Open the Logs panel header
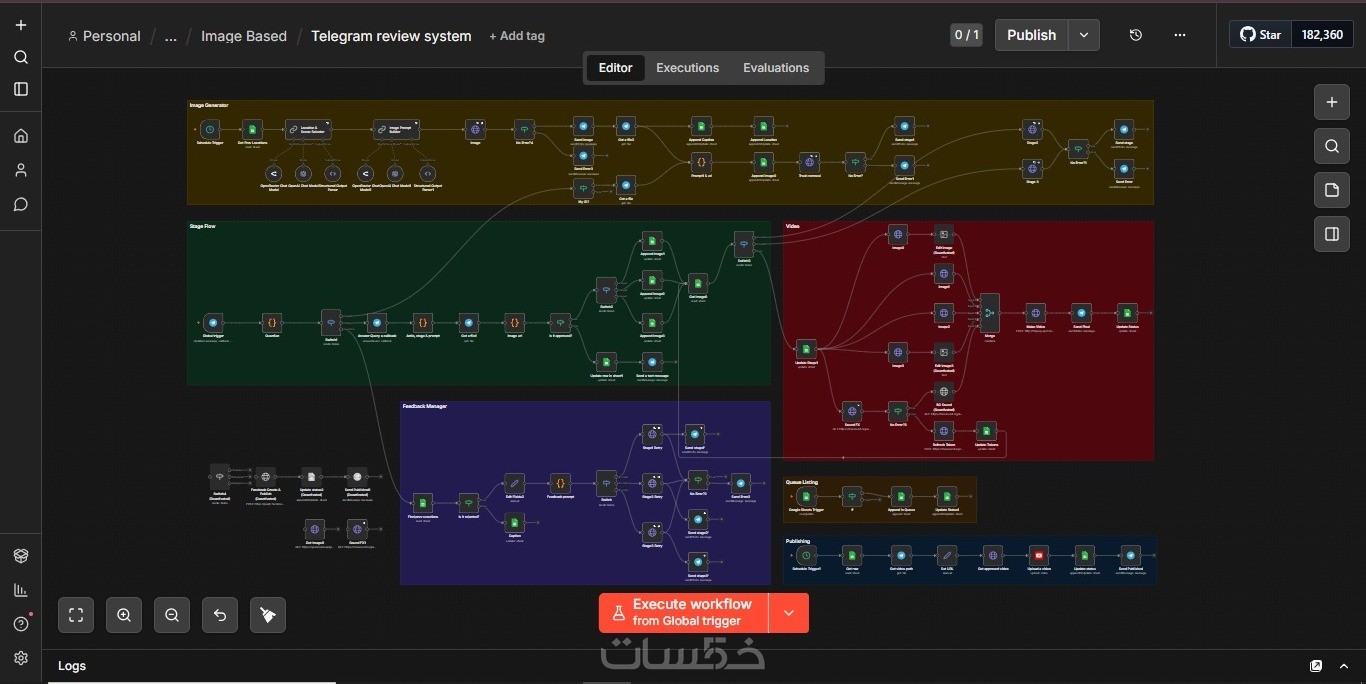1366x684 pixels. coord(72,666)
